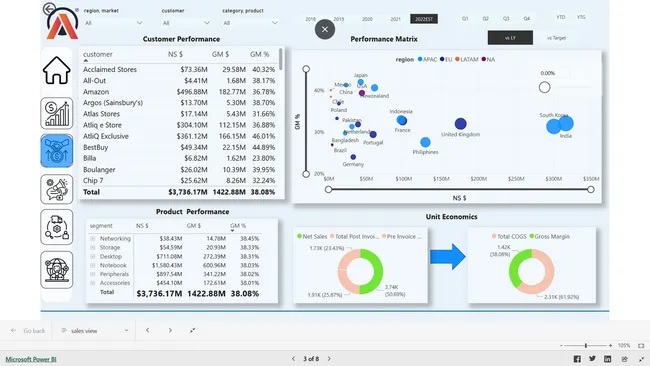Filter by quarter Q2
650x366 pixels.
pyautogui.click(x=485, y=19)
